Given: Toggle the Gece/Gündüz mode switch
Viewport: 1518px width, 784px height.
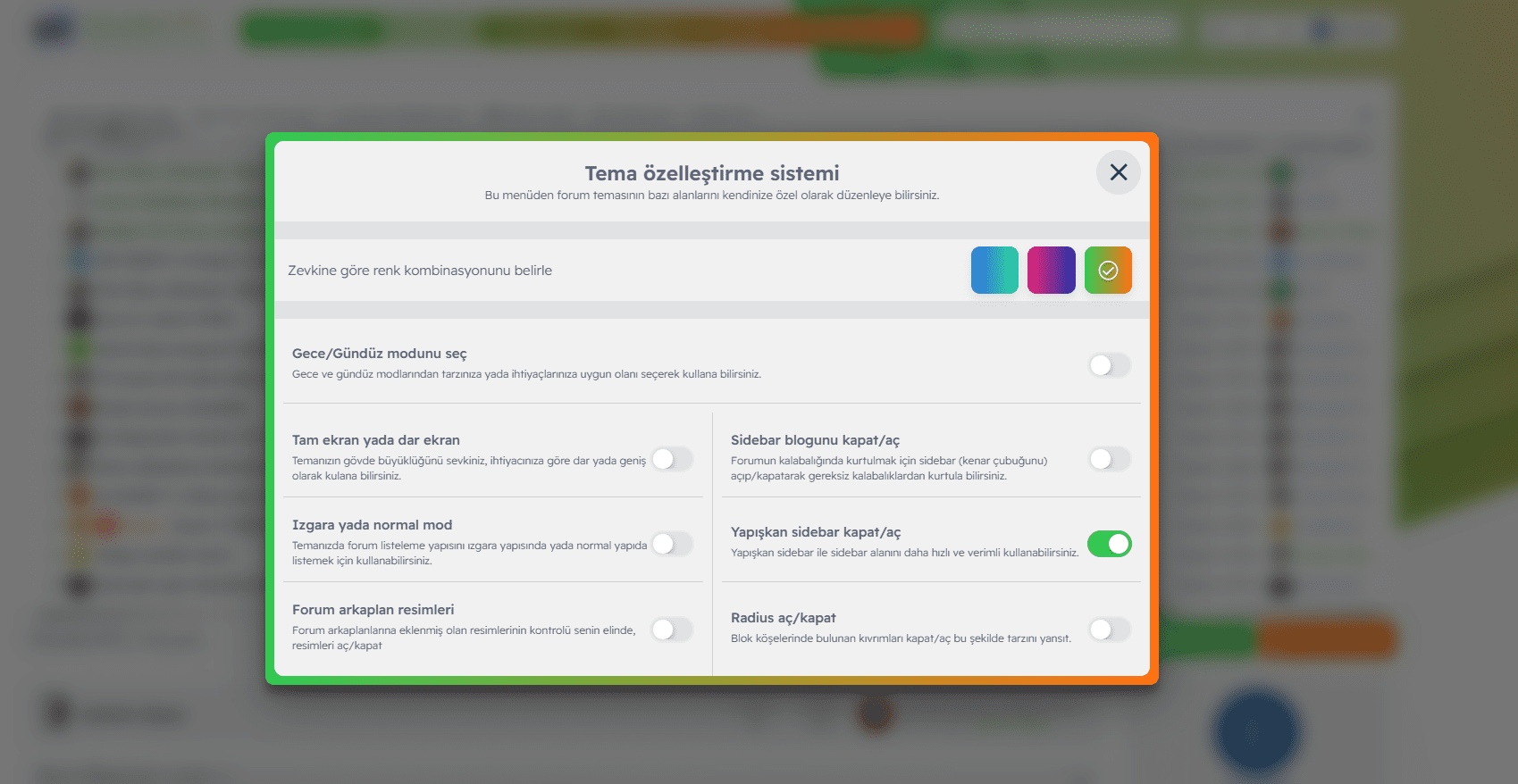Looking at the screenshot, I should (1109, 365).
